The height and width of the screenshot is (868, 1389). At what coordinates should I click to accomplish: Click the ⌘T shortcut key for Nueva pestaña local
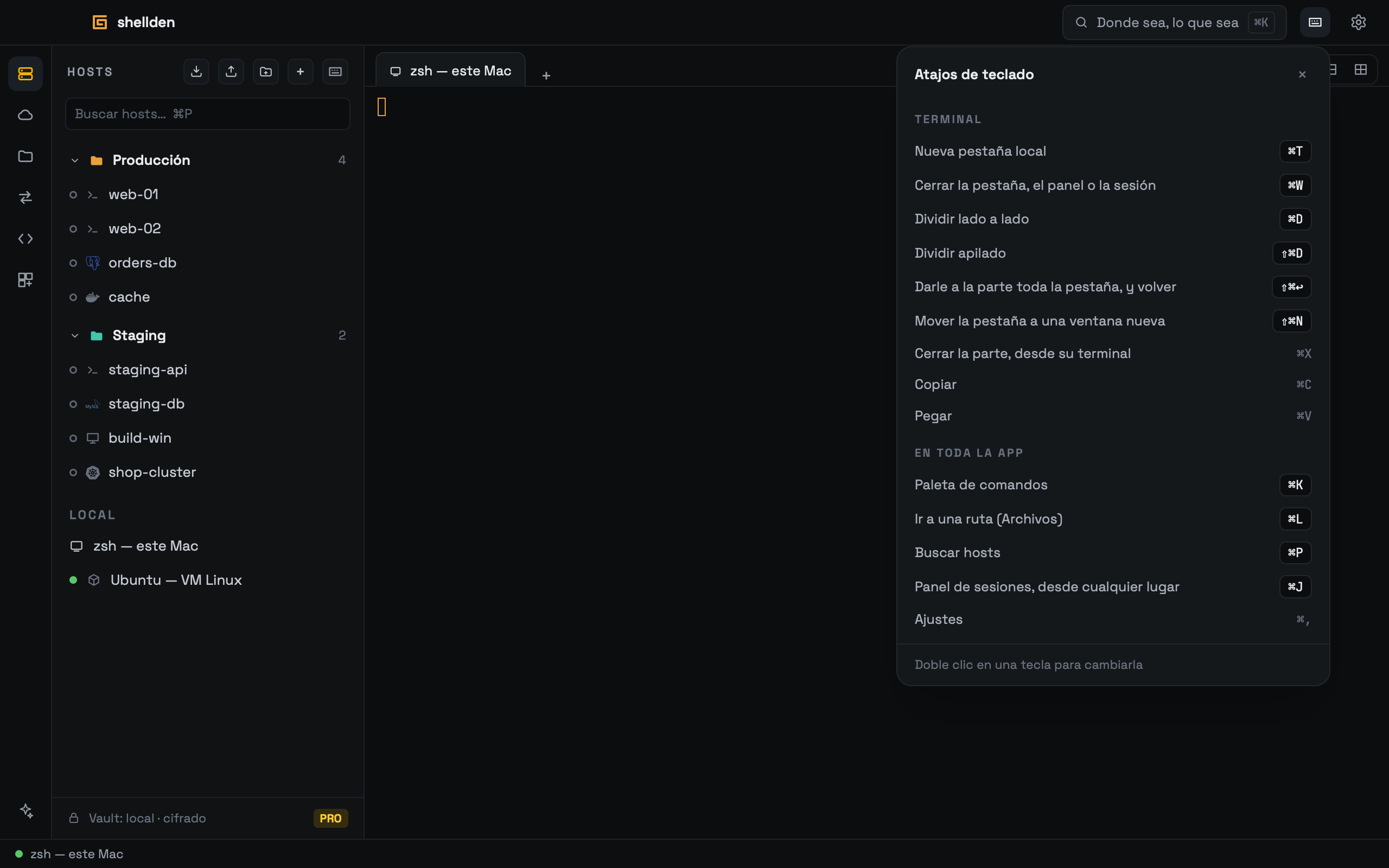pyautogui.click(x=1295, y=151)
